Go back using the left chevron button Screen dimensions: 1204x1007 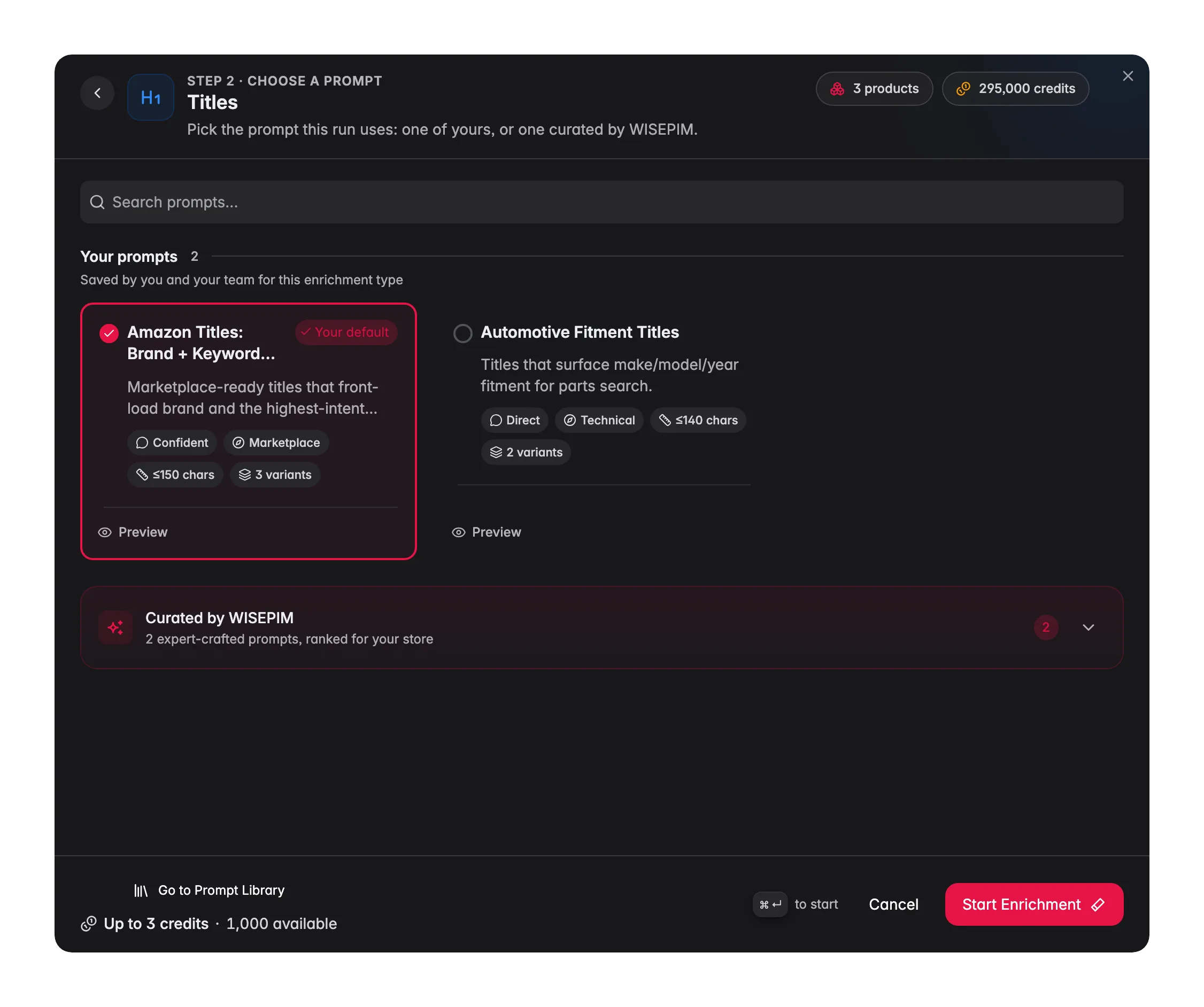tap(97, 93)
